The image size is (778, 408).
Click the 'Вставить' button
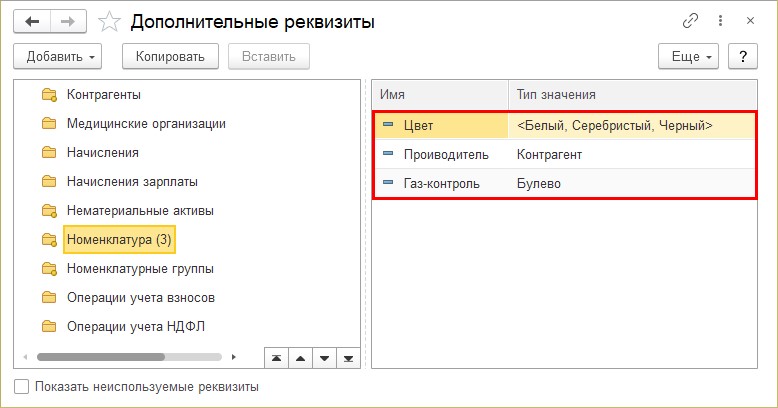[x=268, y=56]
